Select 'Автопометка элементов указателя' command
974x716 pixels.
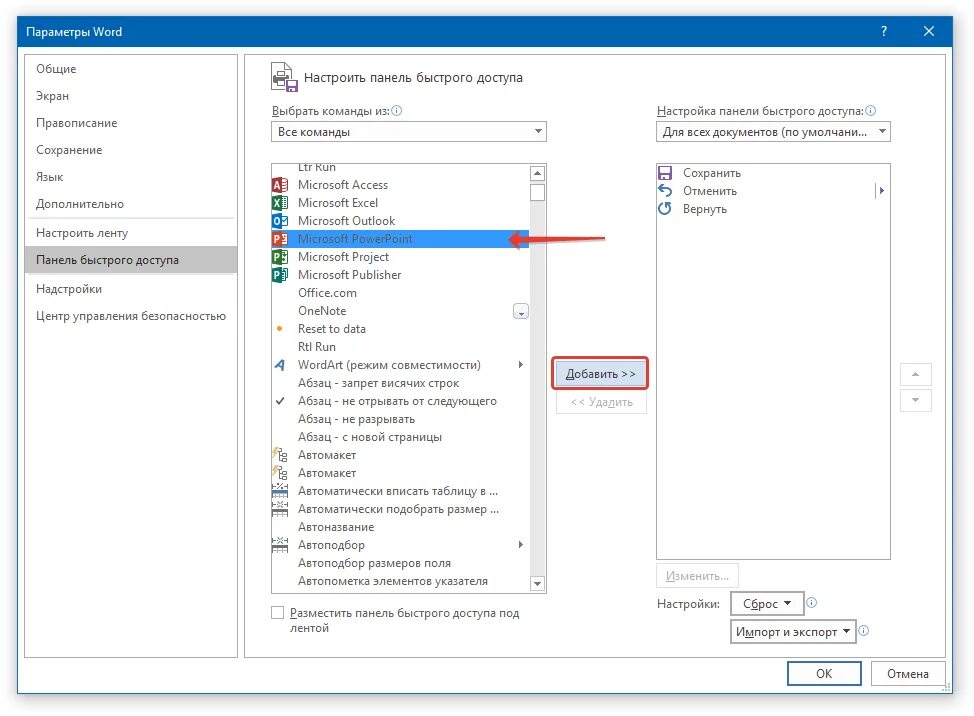(401, 581)
